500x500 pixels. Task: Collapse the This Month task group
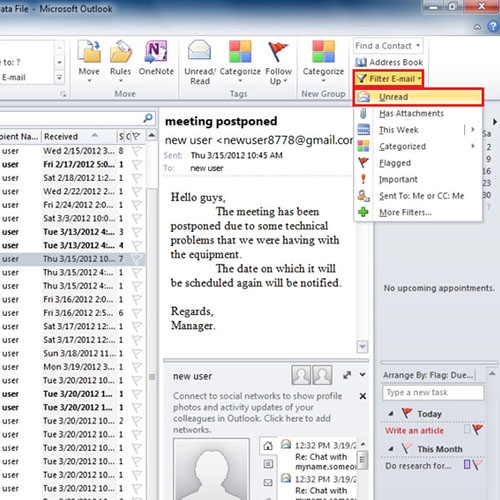click(x=391, y=449)
